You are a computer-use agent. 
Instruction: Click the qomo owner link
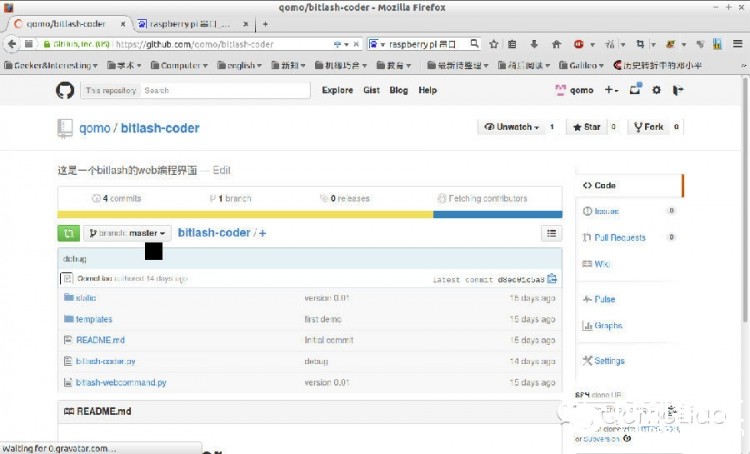pyautogui.click(x=95, y=128)
